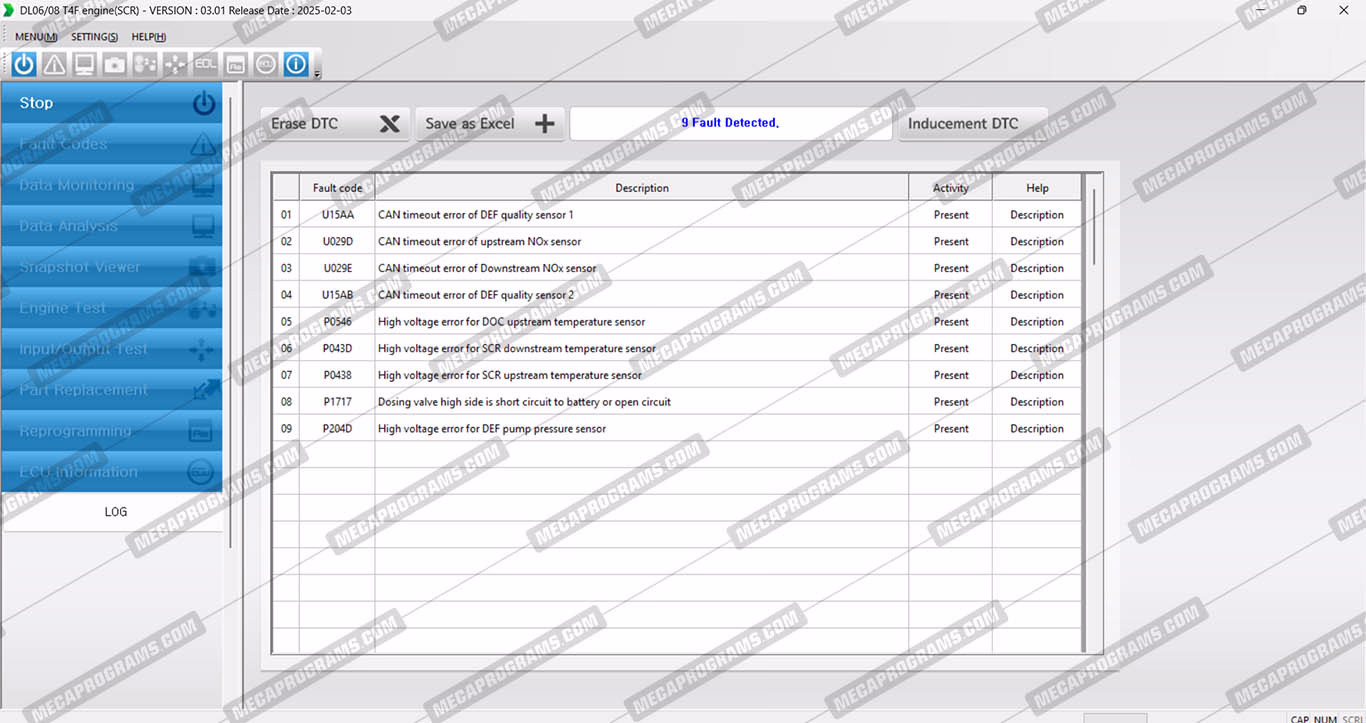Click the blue info icon in the toolbar
This screenshot has height=723, width=1366.
coord(296,65)
